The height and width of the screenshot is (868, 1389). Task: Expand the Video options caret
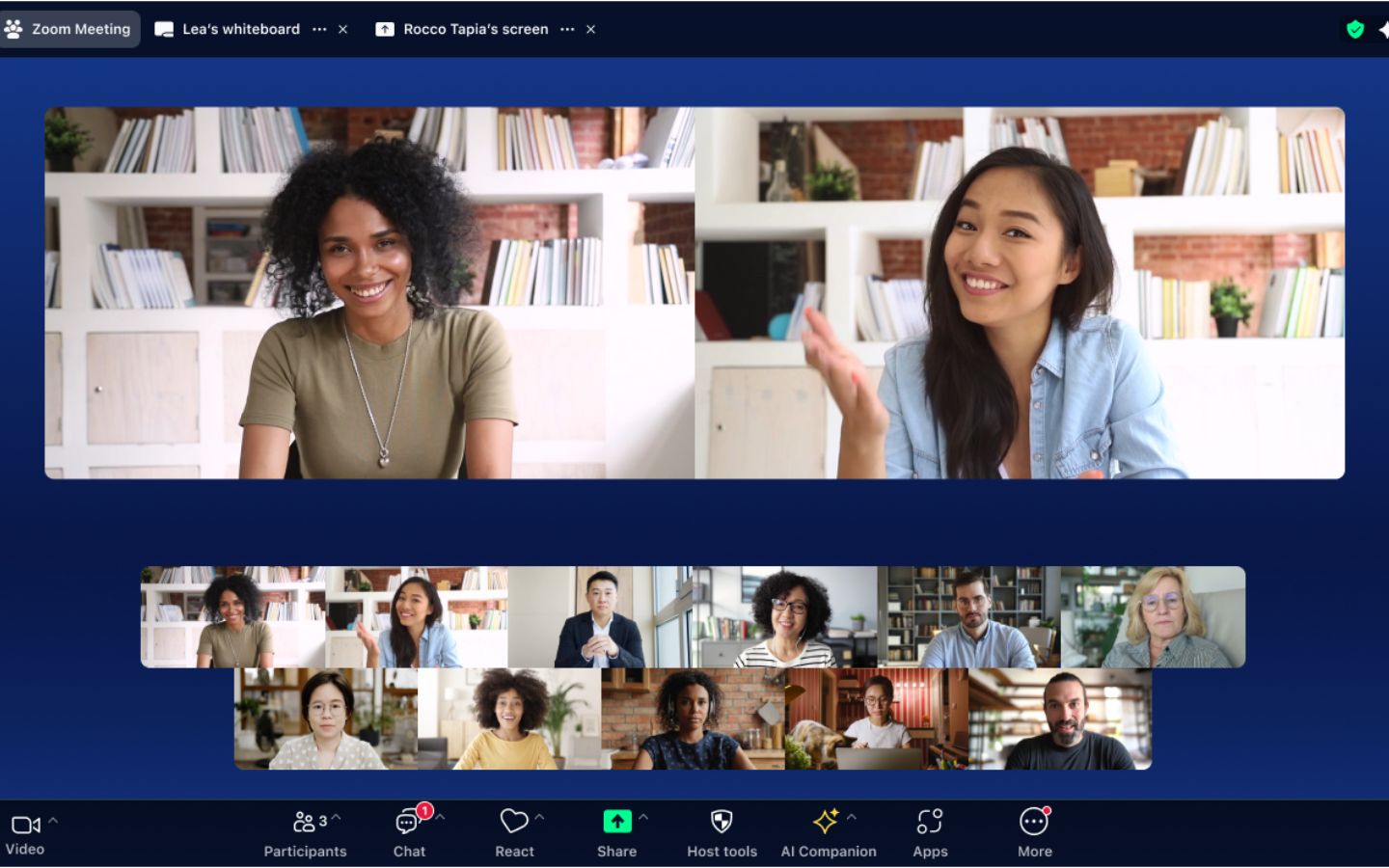tap(53, 821)
